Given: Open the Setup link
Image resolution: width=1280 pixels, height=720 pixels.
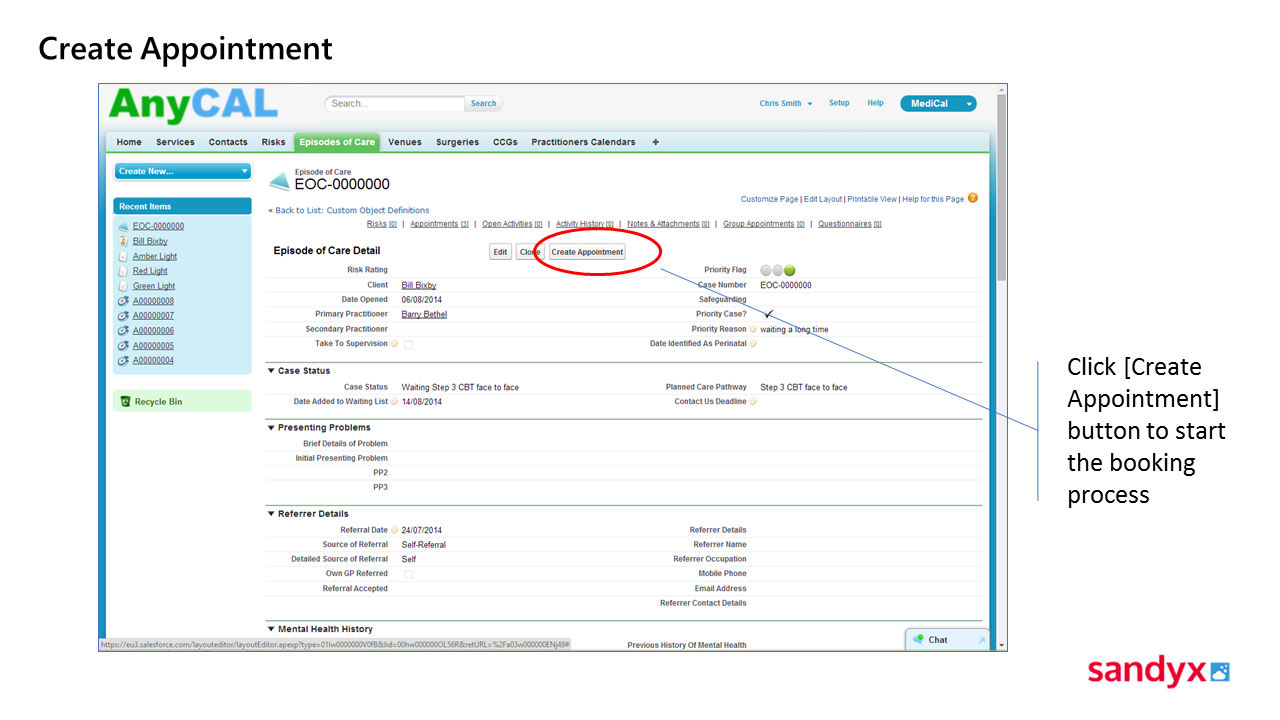Looking at the screenshot, I should pos(839,103).
